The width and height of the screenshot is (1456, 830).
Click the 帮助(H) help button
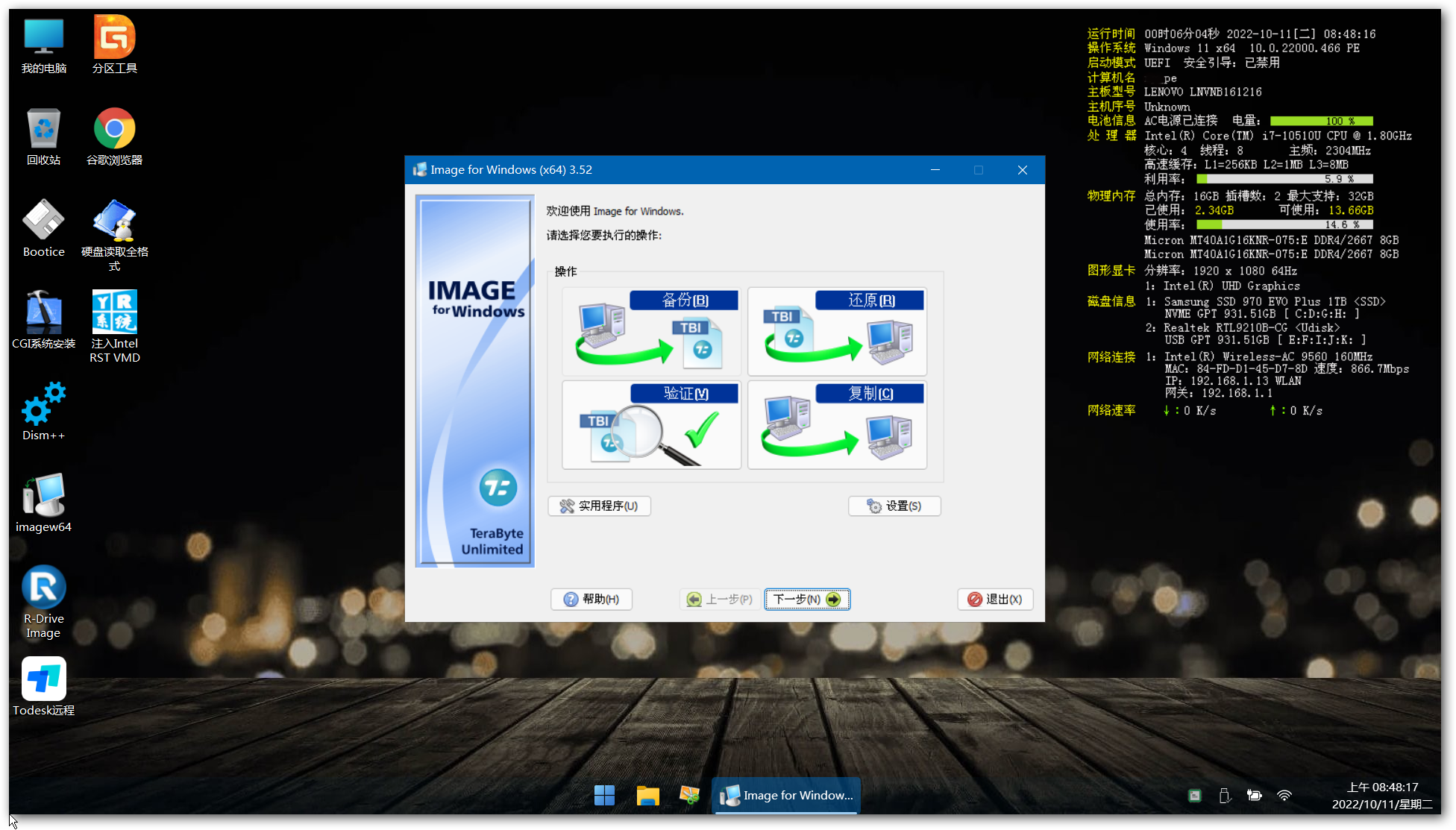pos(591,599)
